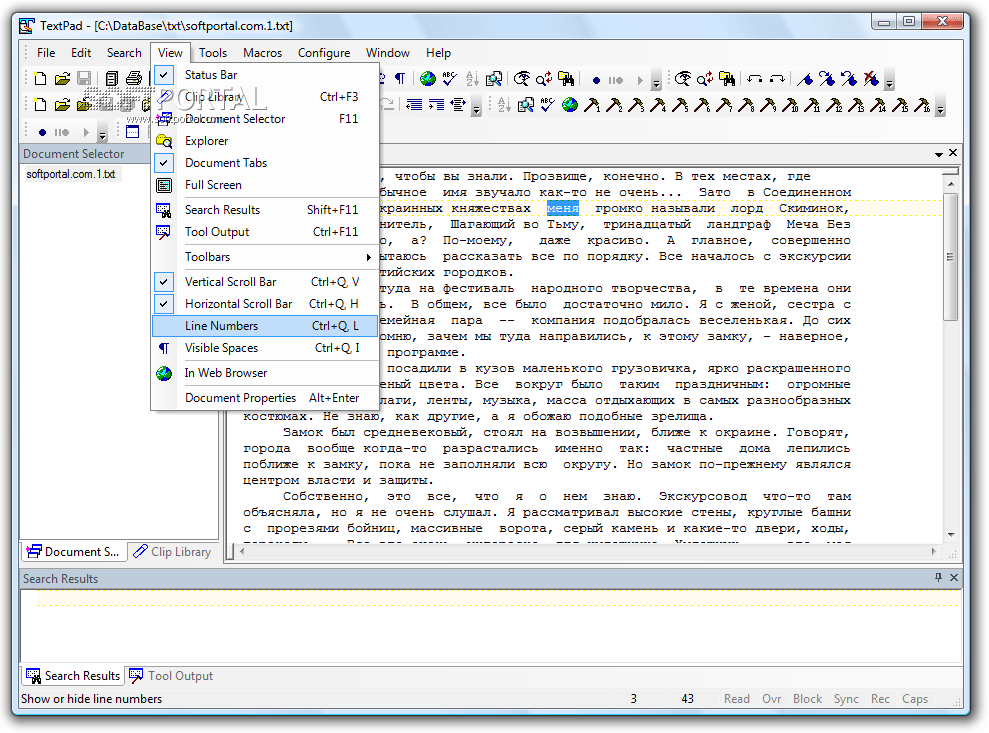The width and height of the screenshot is (989, 733).
Task: Open the Tools menu
Action: 213,53
